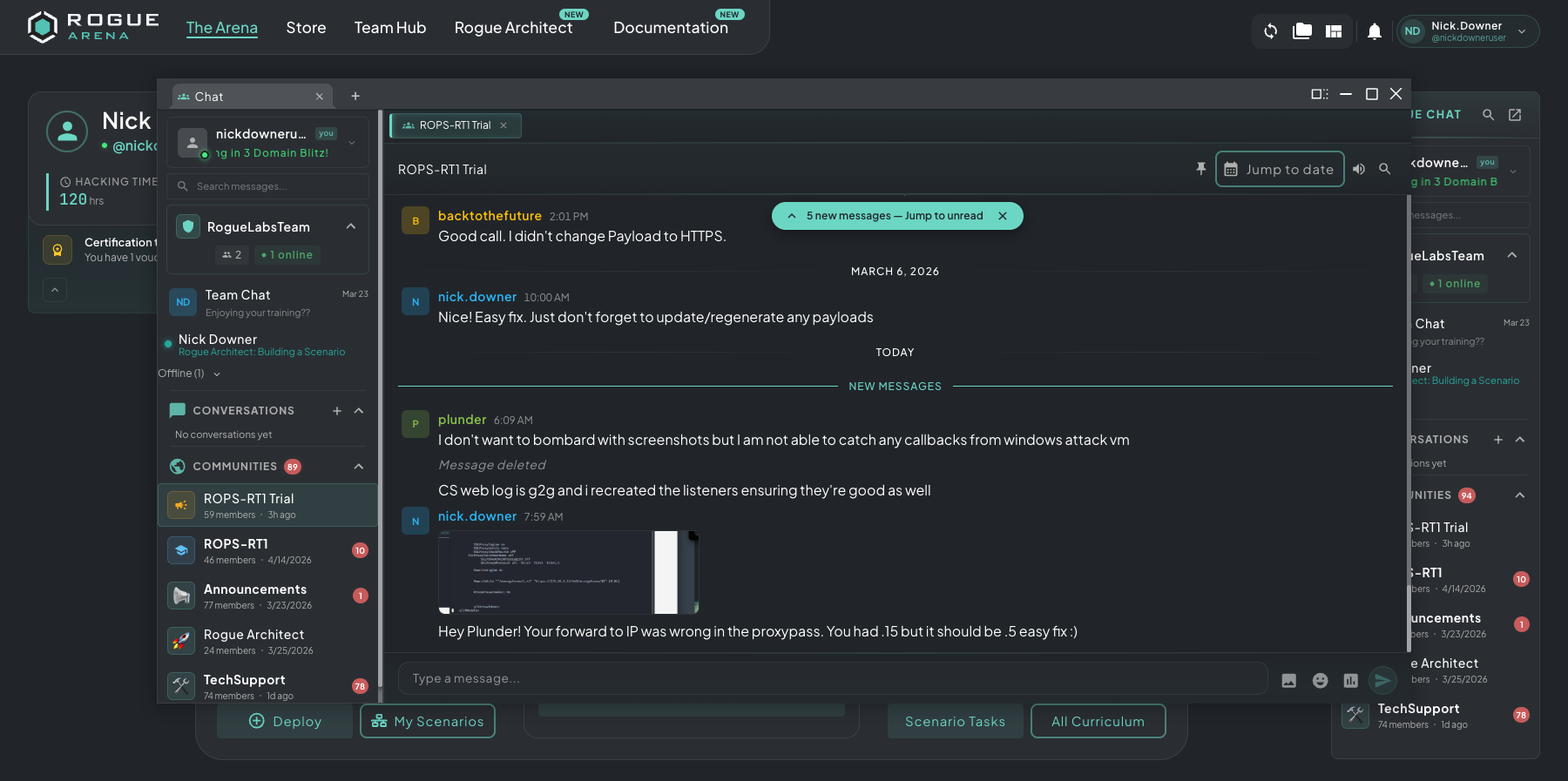Open Documentation
Viewport: 1568px width, 781px height.
click(671, 28)
